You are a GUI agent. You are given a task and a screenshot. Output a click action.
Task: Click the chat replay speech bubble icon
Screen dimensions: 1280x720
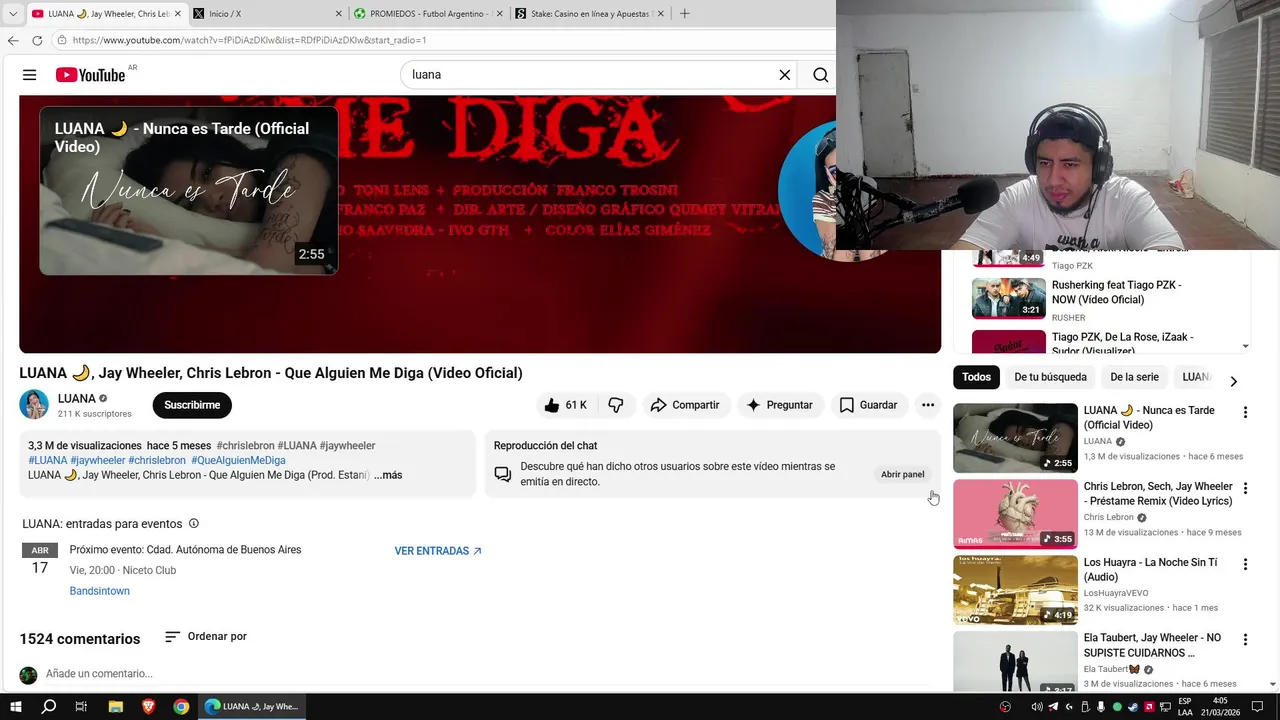point(503,474)
